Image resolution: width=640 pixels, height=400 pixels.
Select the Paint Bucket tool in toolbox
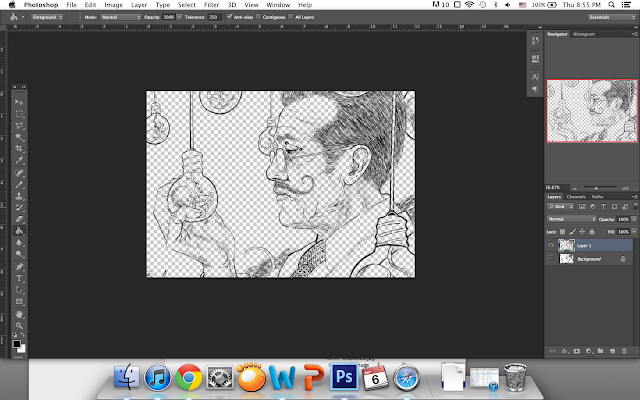pyautogui.click(x=19, y=231)
